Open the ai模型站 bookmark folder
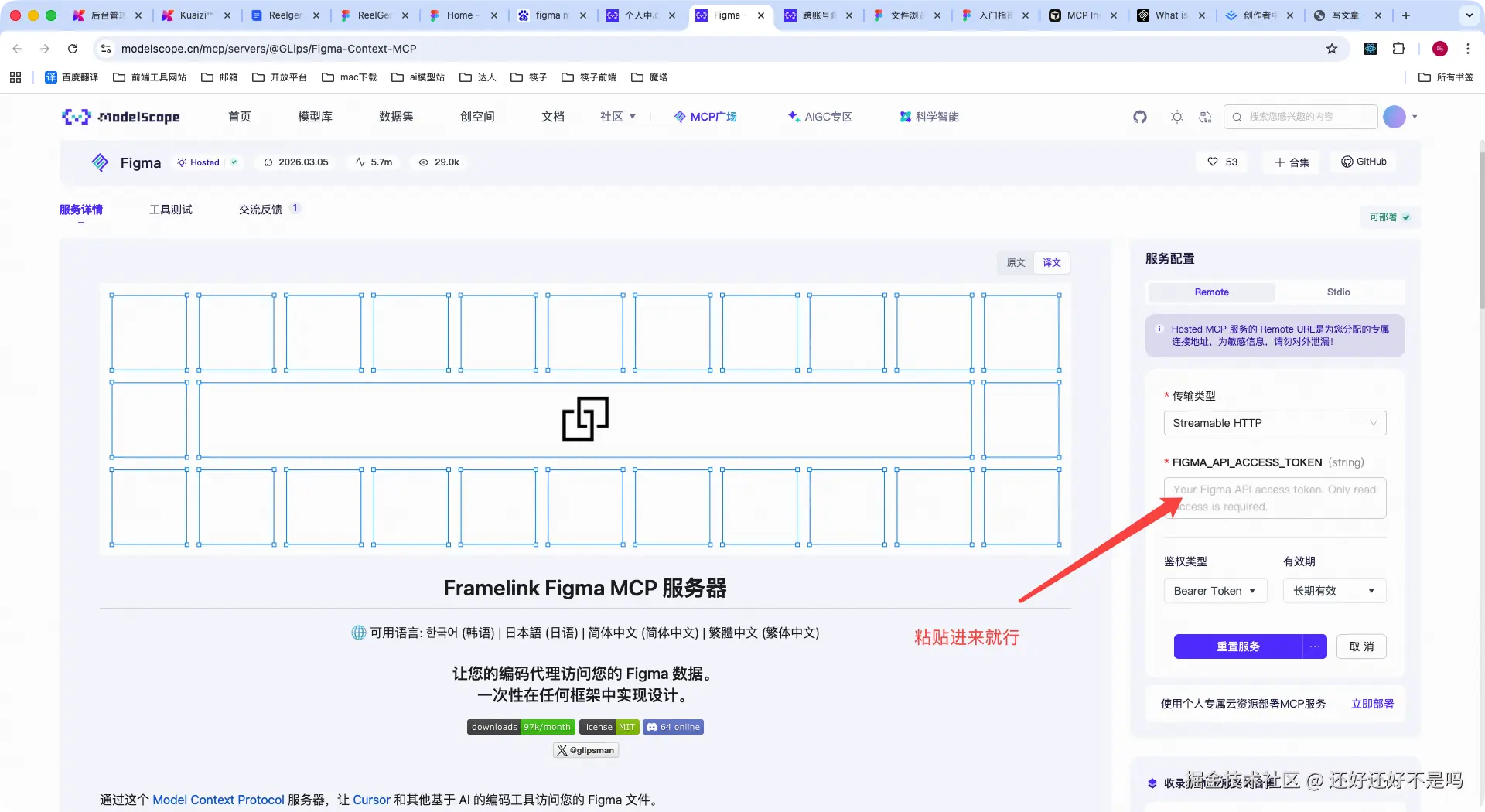Screen dimensions: 1485x812 point(418,77)
